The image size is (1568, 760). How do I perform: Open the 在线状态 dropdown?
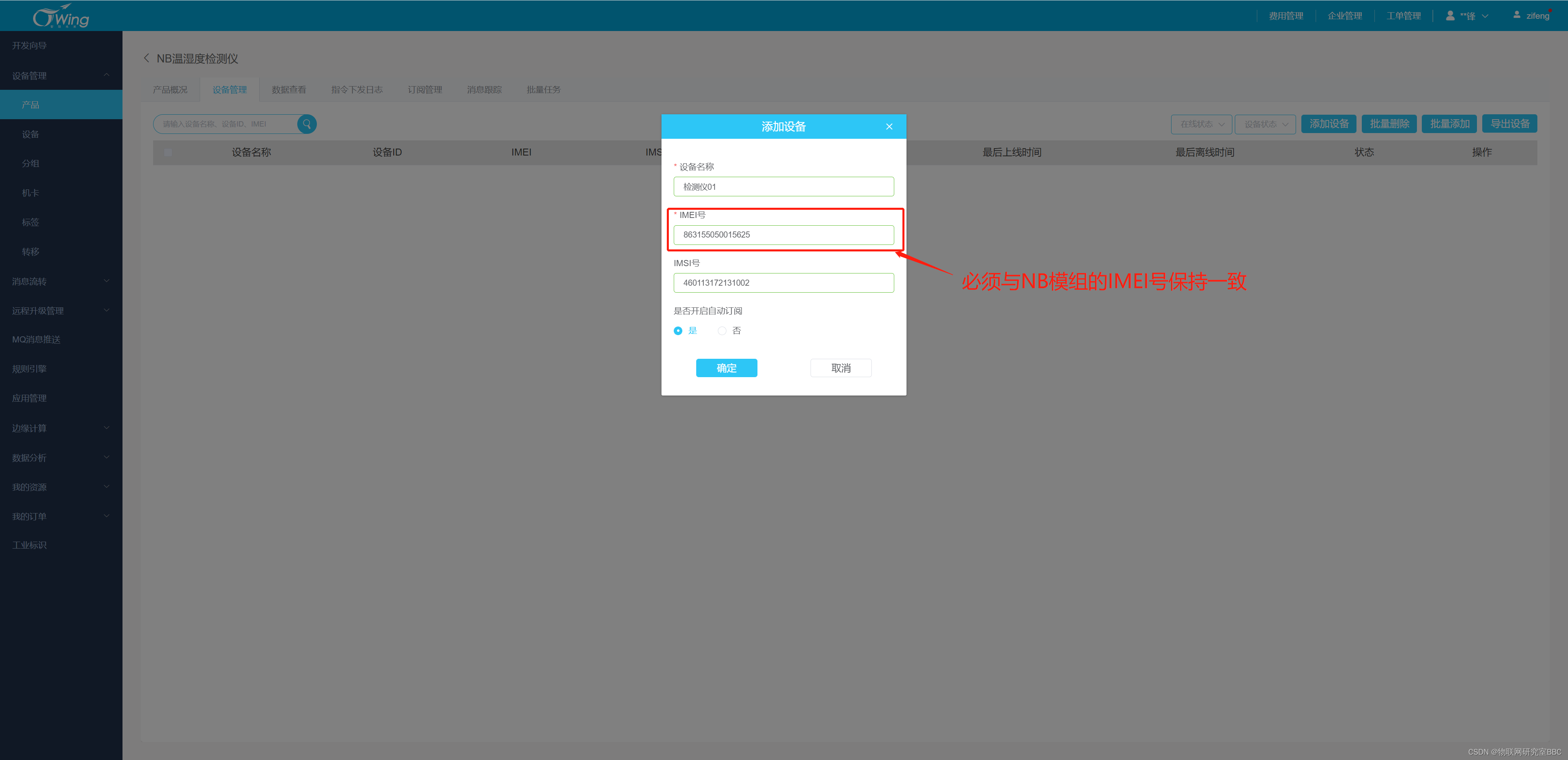click(1202, 124)
